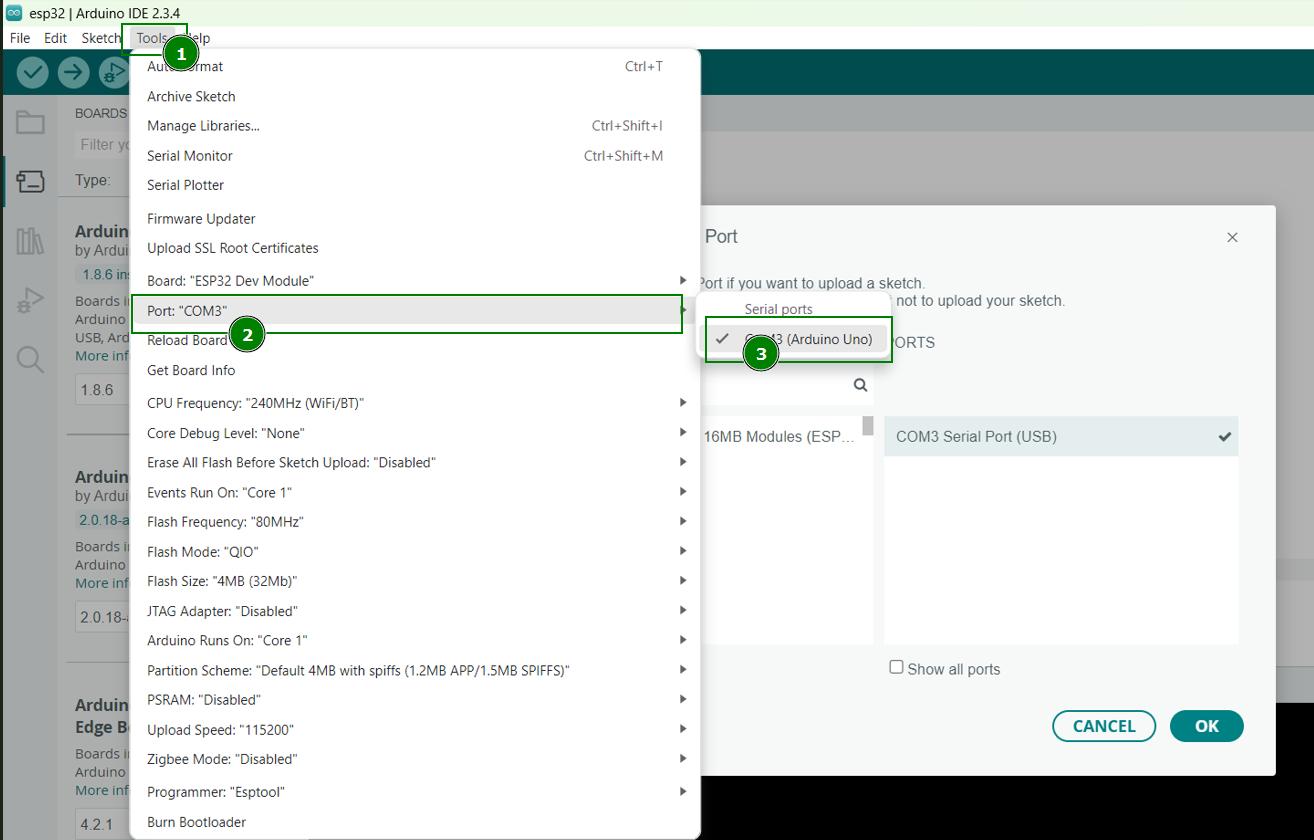Image resolution: width=1314 pixels, height=840 pixels.
Task: Click the CANCEL button
Action: coord(1104,726)
